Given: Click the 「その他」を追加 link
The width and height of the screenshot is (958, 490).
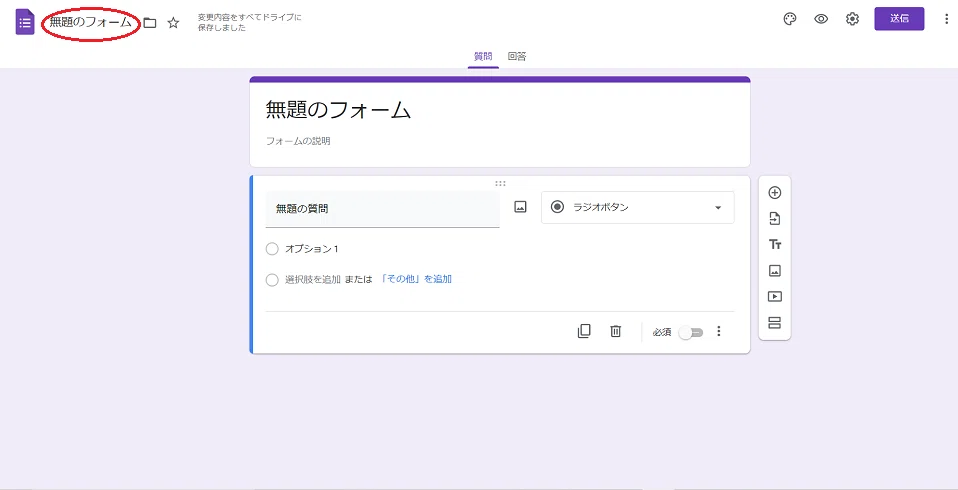Looking at the screenshot, I should 416,279.
